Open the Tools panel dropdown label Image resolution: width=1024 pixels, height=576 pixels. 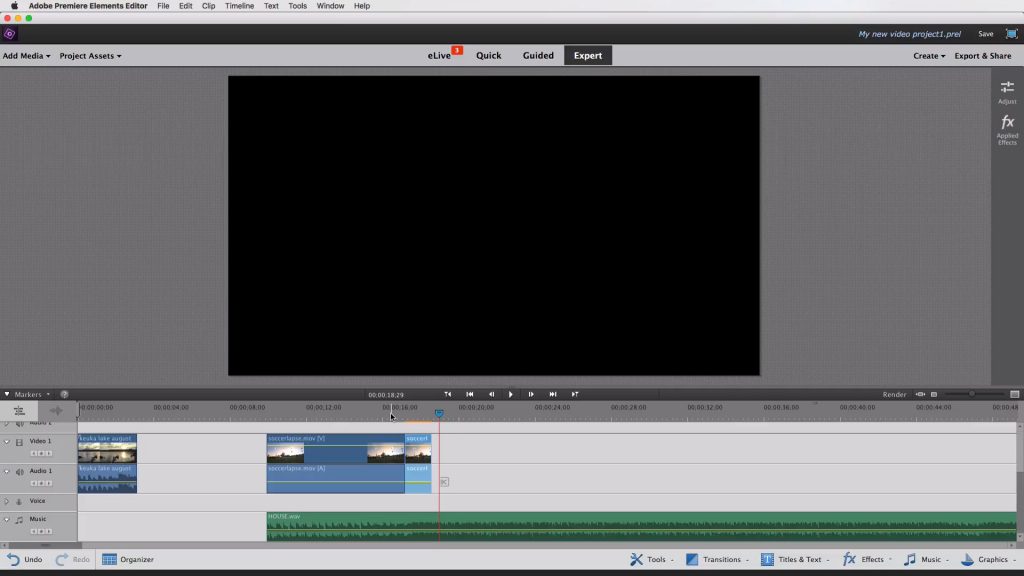(660, 560)
